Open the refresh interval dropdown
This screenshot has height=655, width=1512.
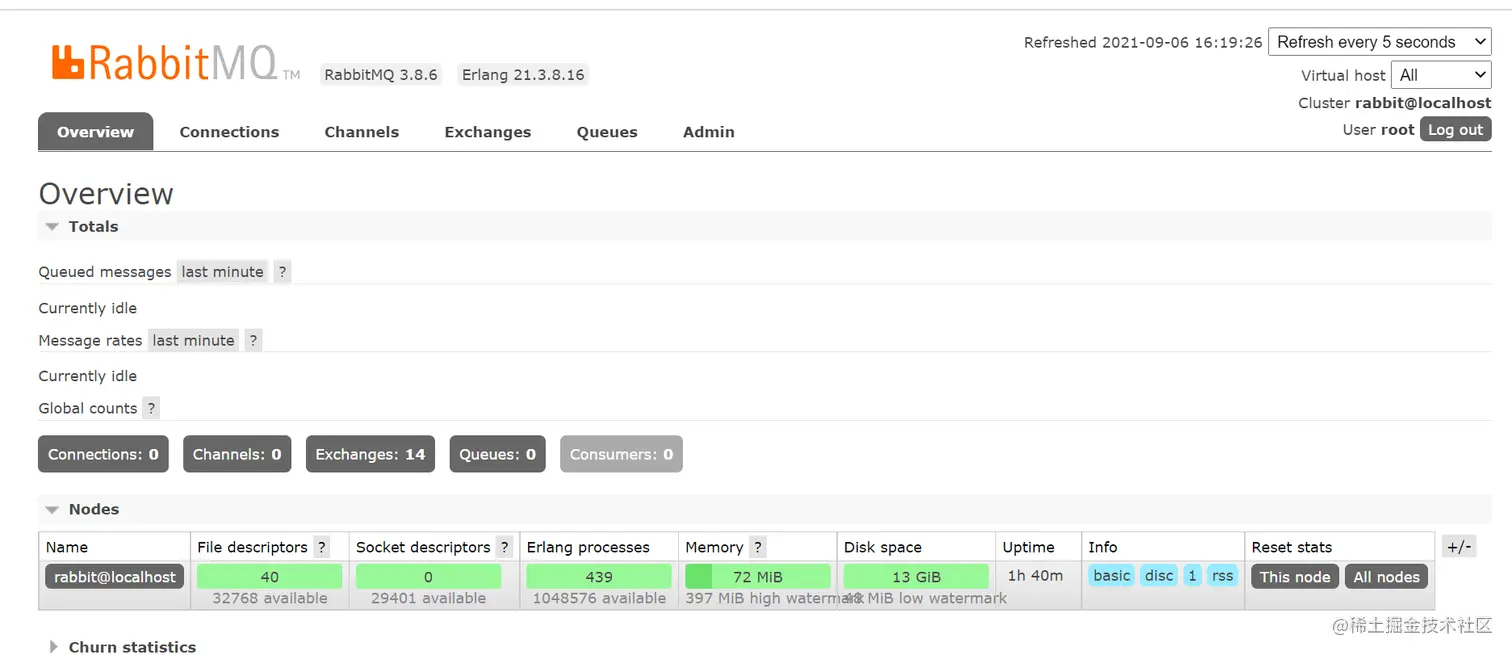click(x=1380, y=42)
